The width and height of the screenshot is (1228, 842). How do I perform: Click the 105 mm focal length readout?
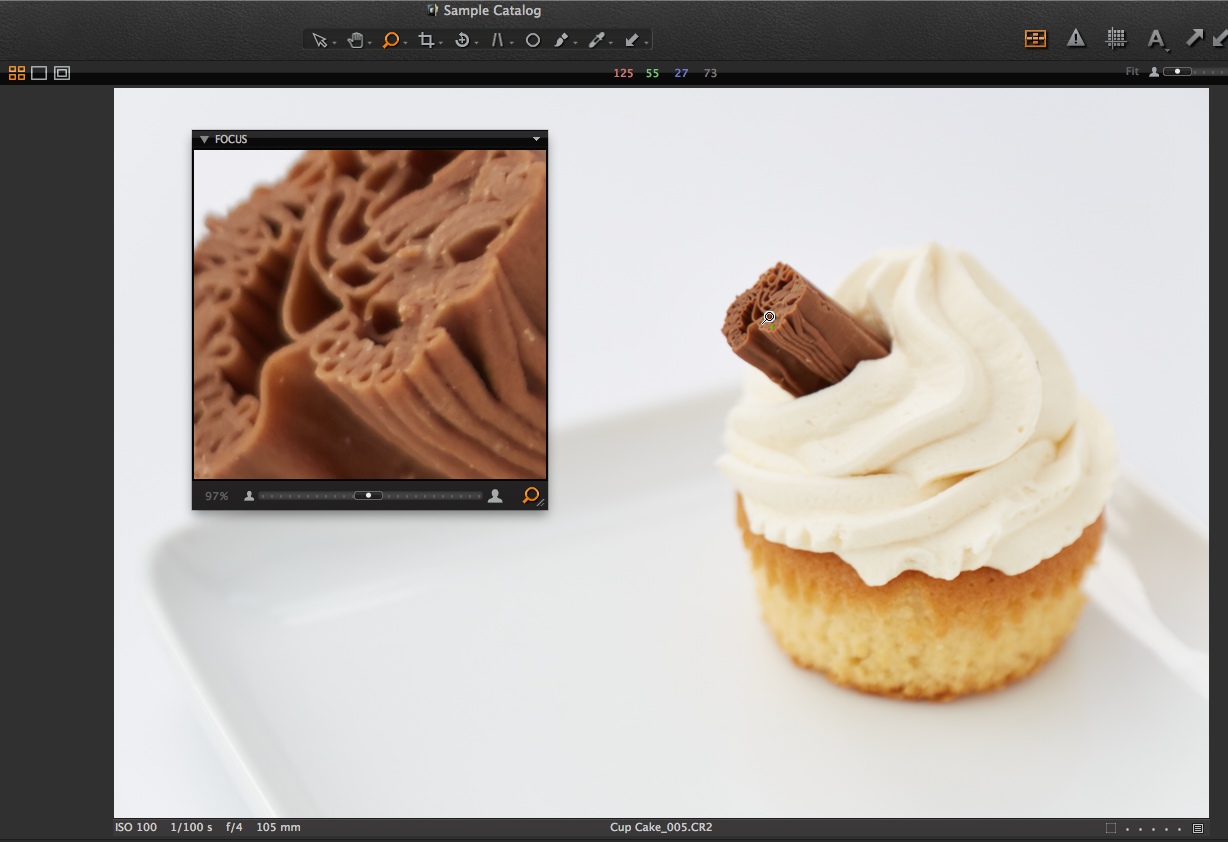[x=278, y=827]
